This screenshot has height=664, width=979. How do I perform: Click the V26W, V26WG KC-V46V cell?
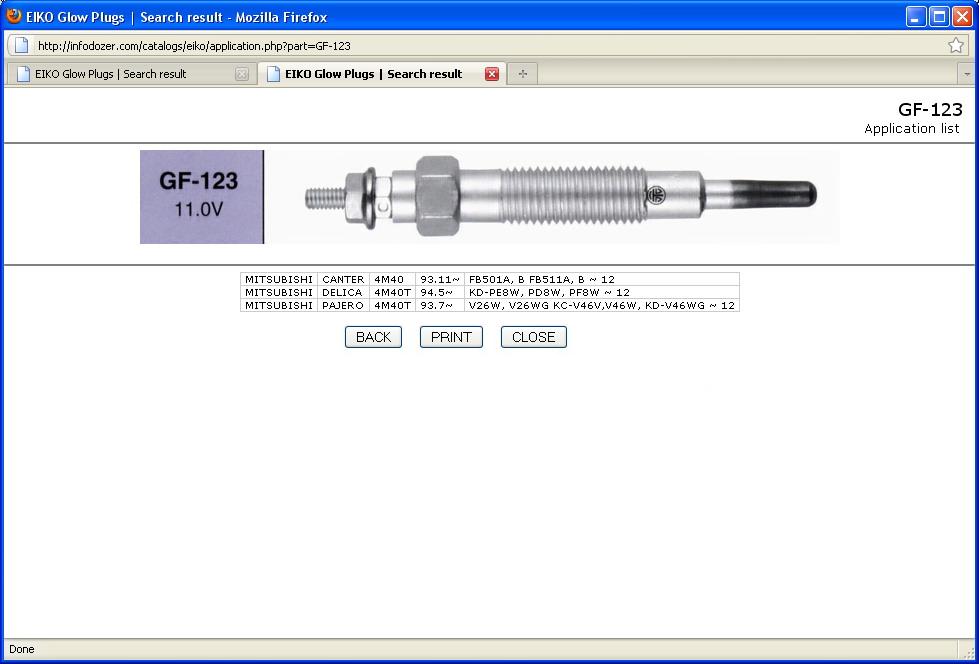(602, 305)
